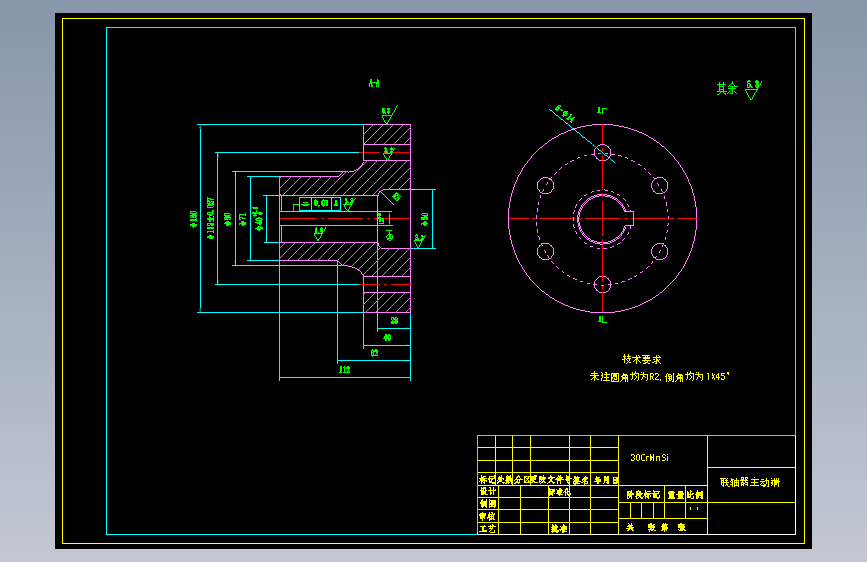This screenshot has width=867, height=562.
Task: Select the 阶段标记 header cell
Action: click(643, 495)
